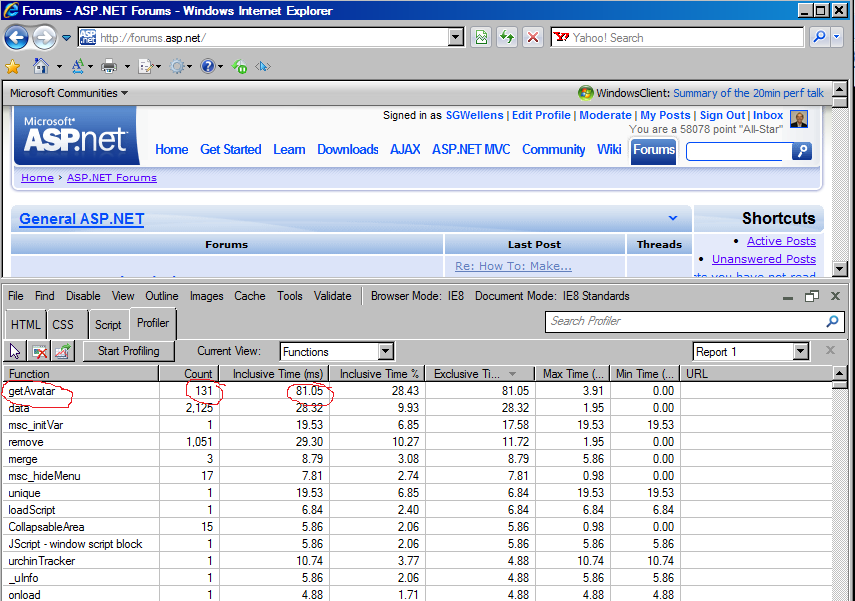Open the Recent Pages dropdown arrow

pyautogui.click(x=67, y=38)
